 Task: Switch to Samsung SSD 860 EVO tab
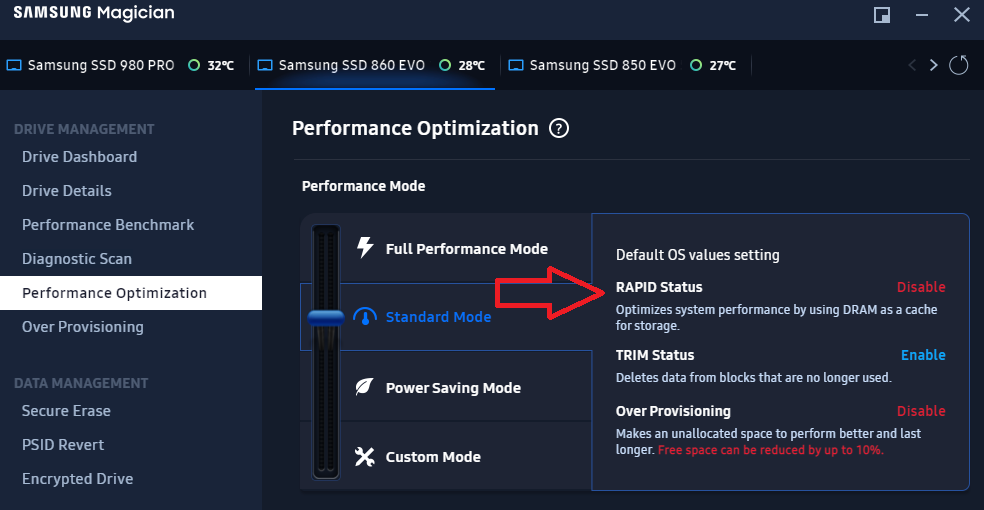(375, 65)
